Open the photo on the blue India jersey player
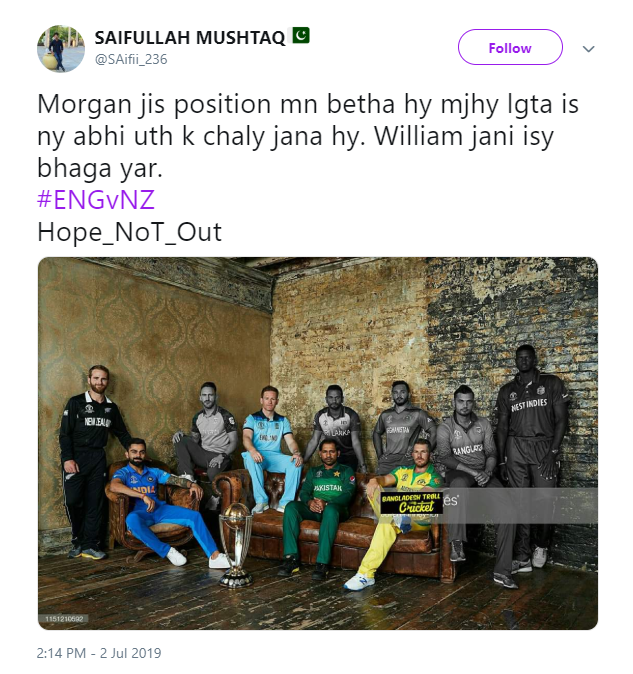 tap(157, 503)
